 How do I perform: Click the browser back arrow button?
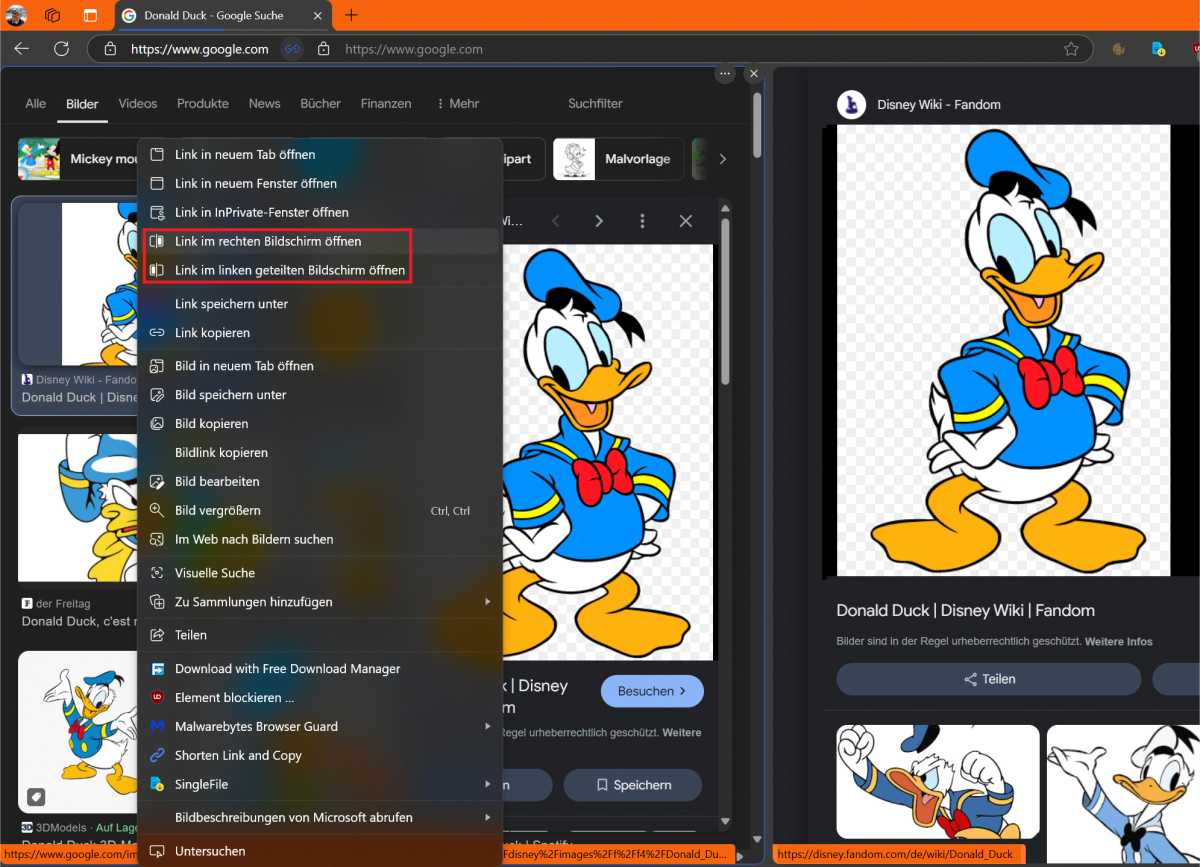tap(21, 49)
